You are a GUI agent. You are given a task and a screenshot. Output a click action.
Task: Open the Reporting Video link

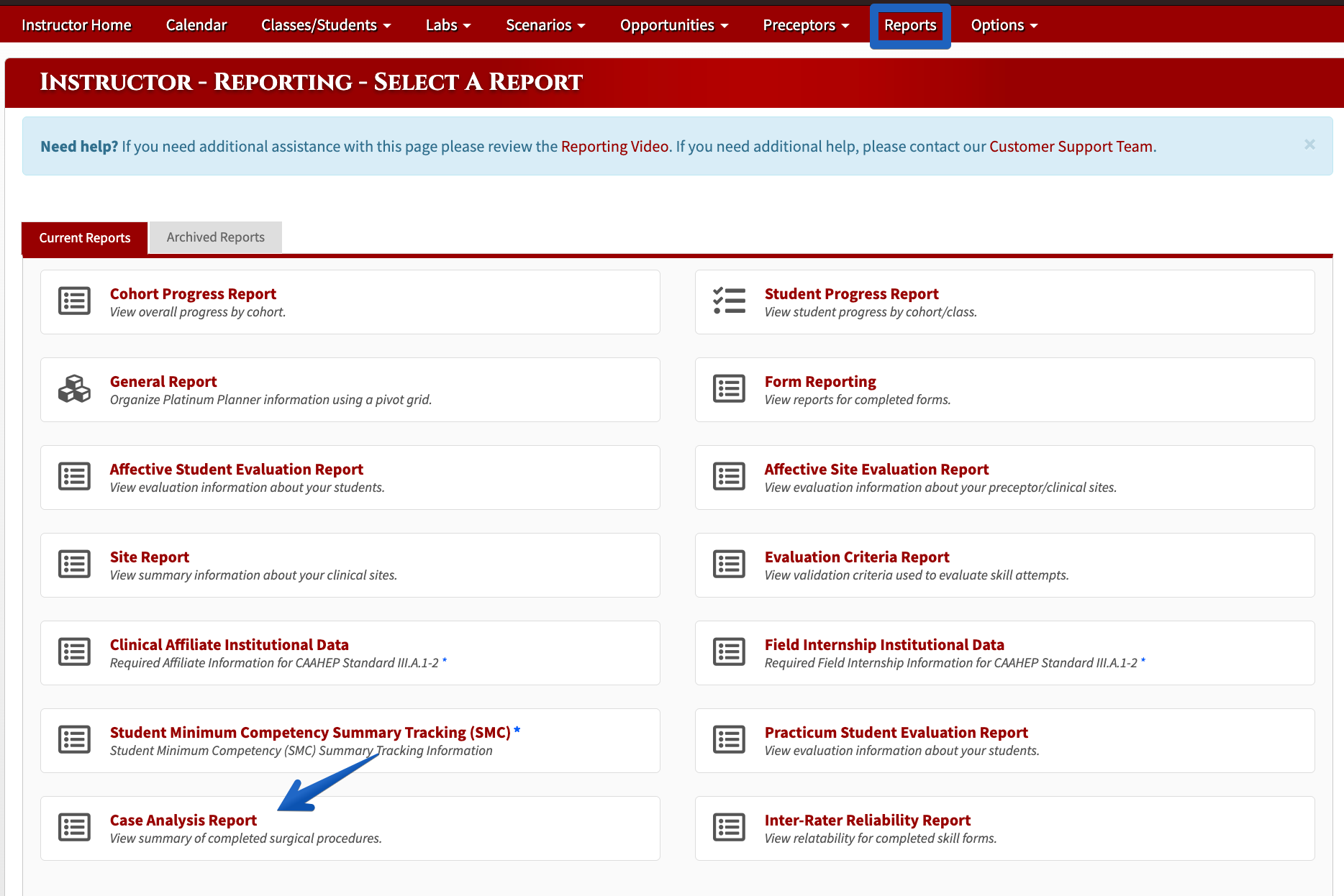(615, 147)
